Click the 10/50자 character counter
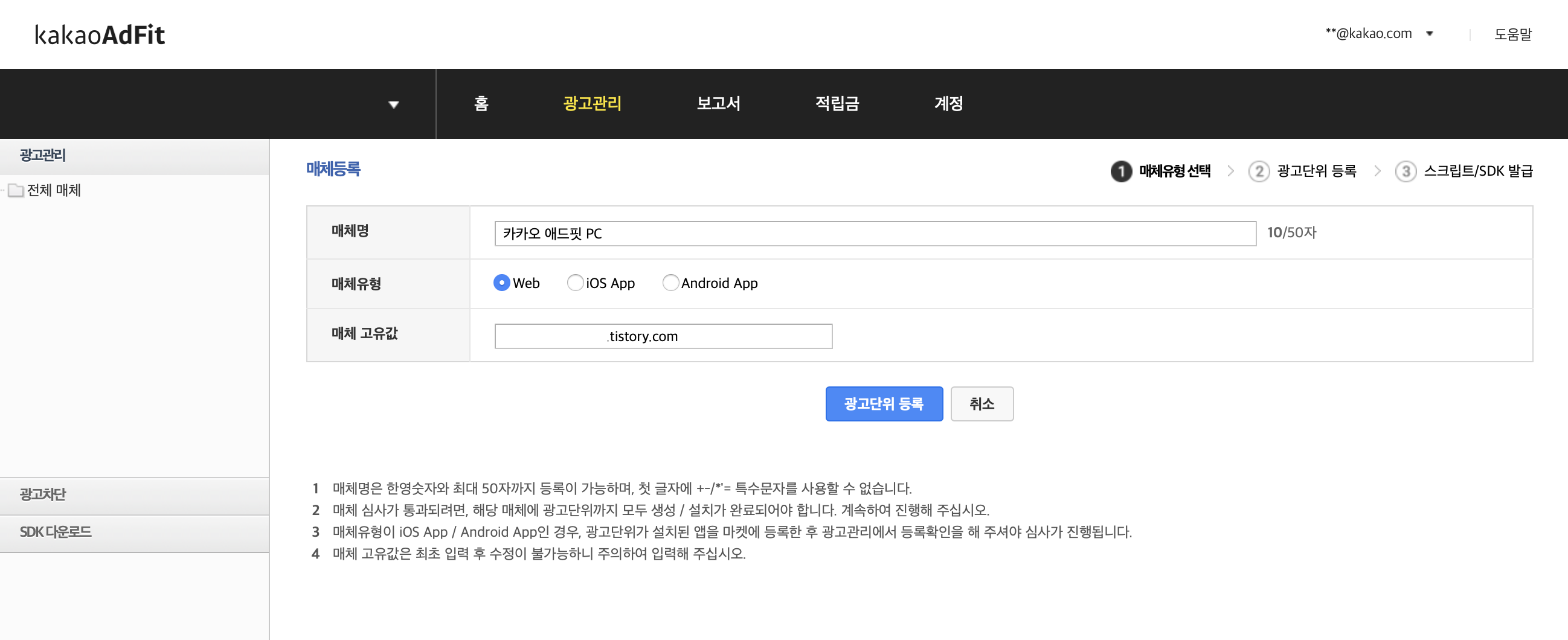 (x=1291, y=232)
